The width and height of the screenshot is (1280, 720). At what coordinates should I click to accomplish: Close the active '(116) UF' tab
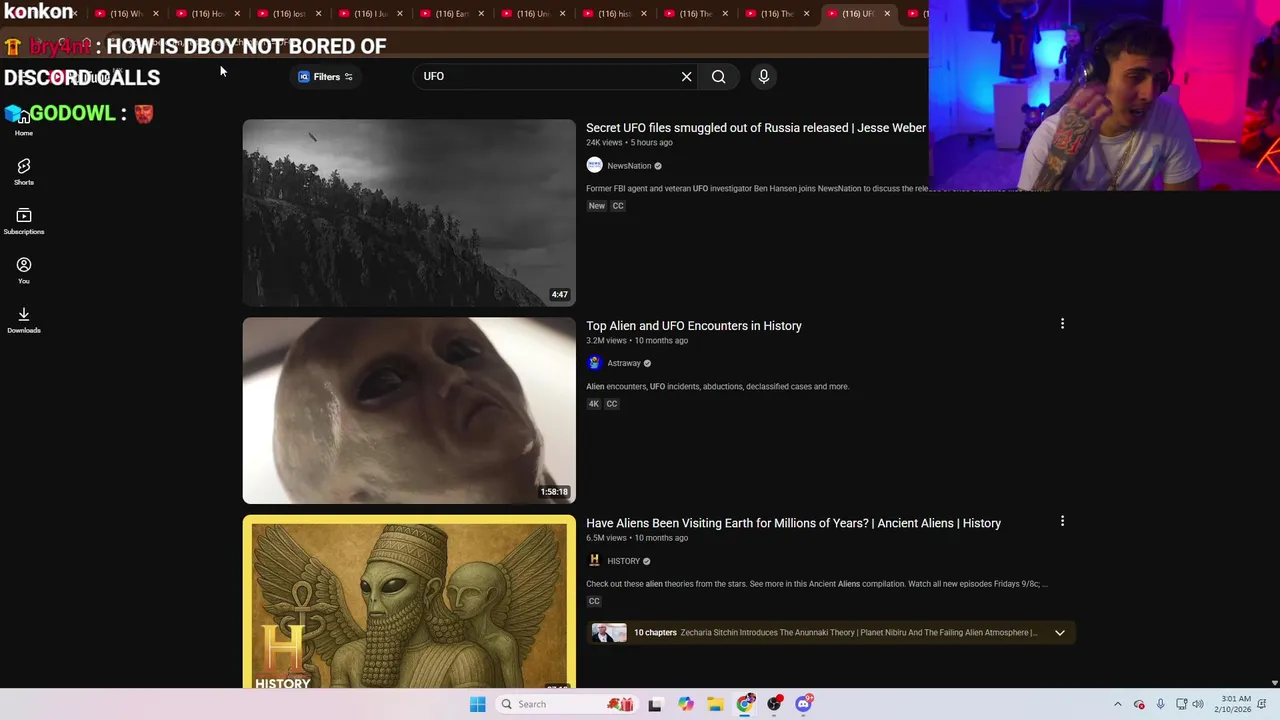(887, 14)
